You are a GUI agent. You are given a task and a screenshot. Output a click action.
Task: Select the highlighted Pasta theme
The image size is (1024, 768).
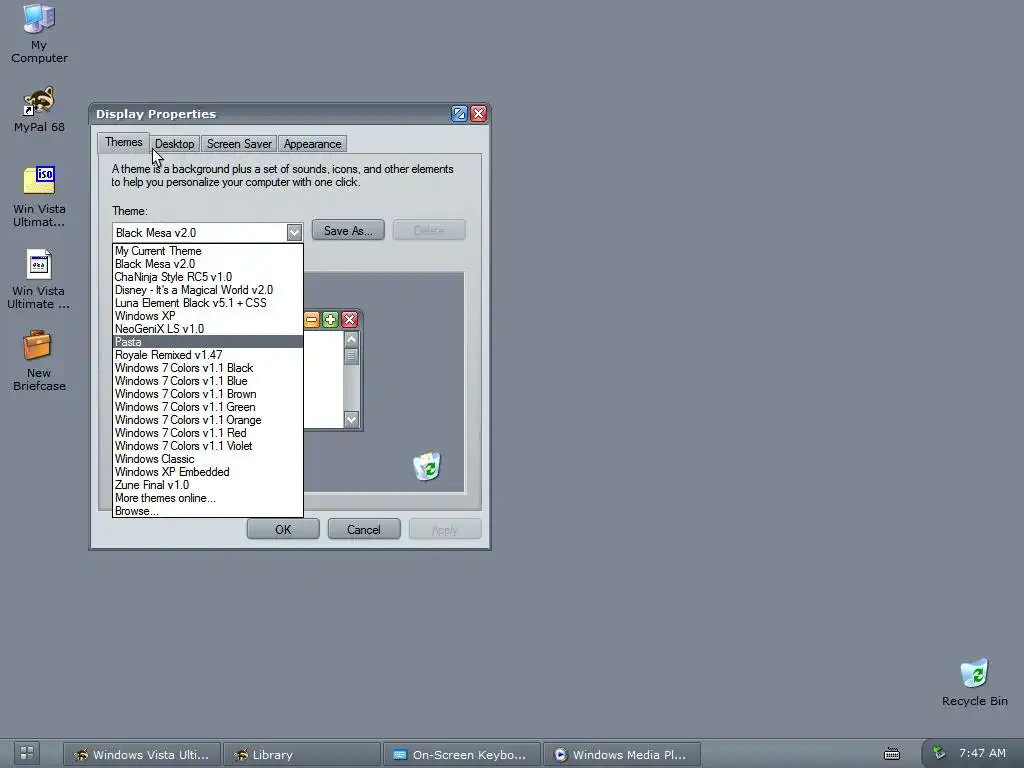coord(208,342)
